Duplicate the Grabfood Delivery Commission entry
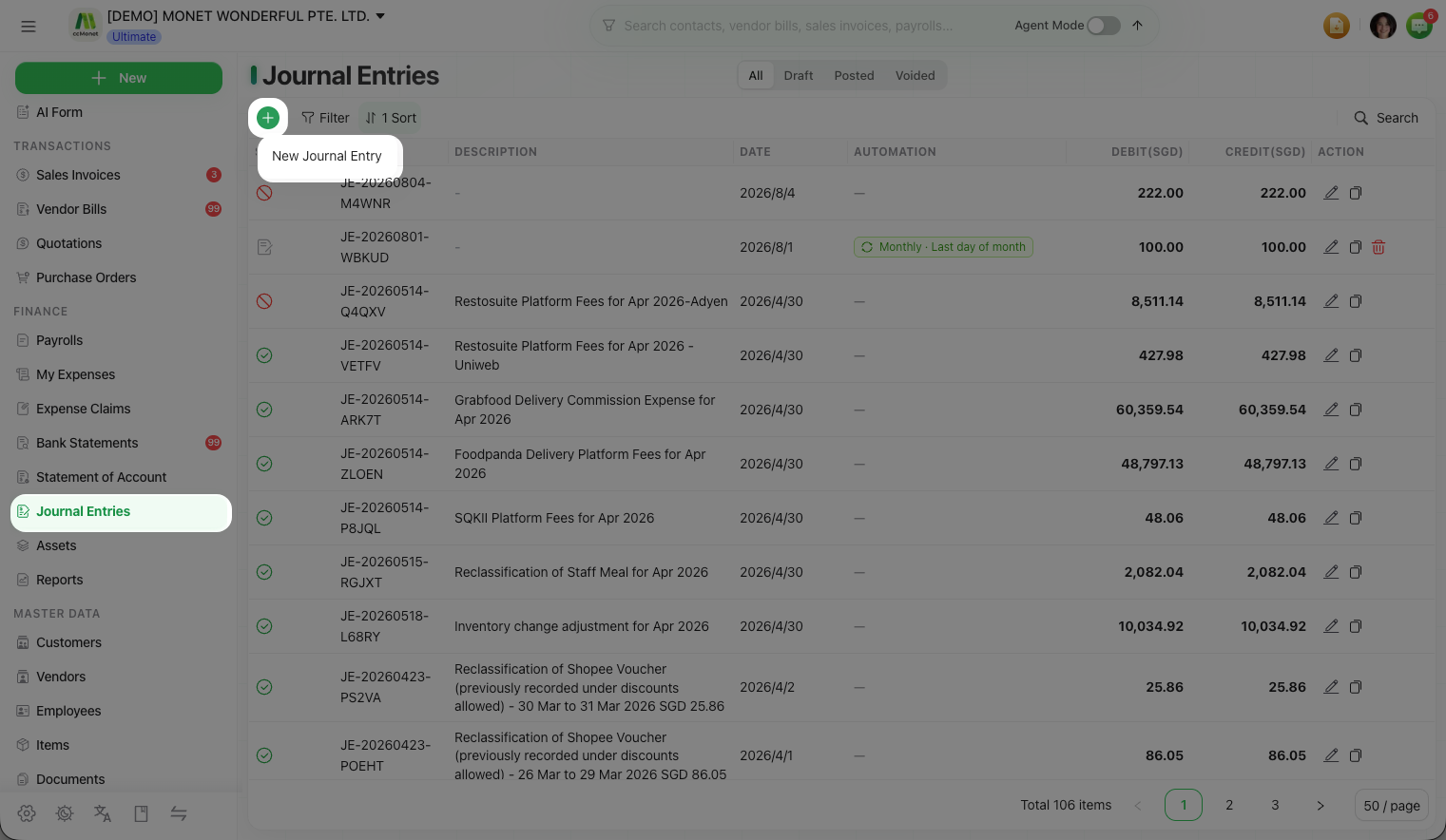This screenshot has width=1446, height=840. pyautogui.click(x=1356, y=410)
